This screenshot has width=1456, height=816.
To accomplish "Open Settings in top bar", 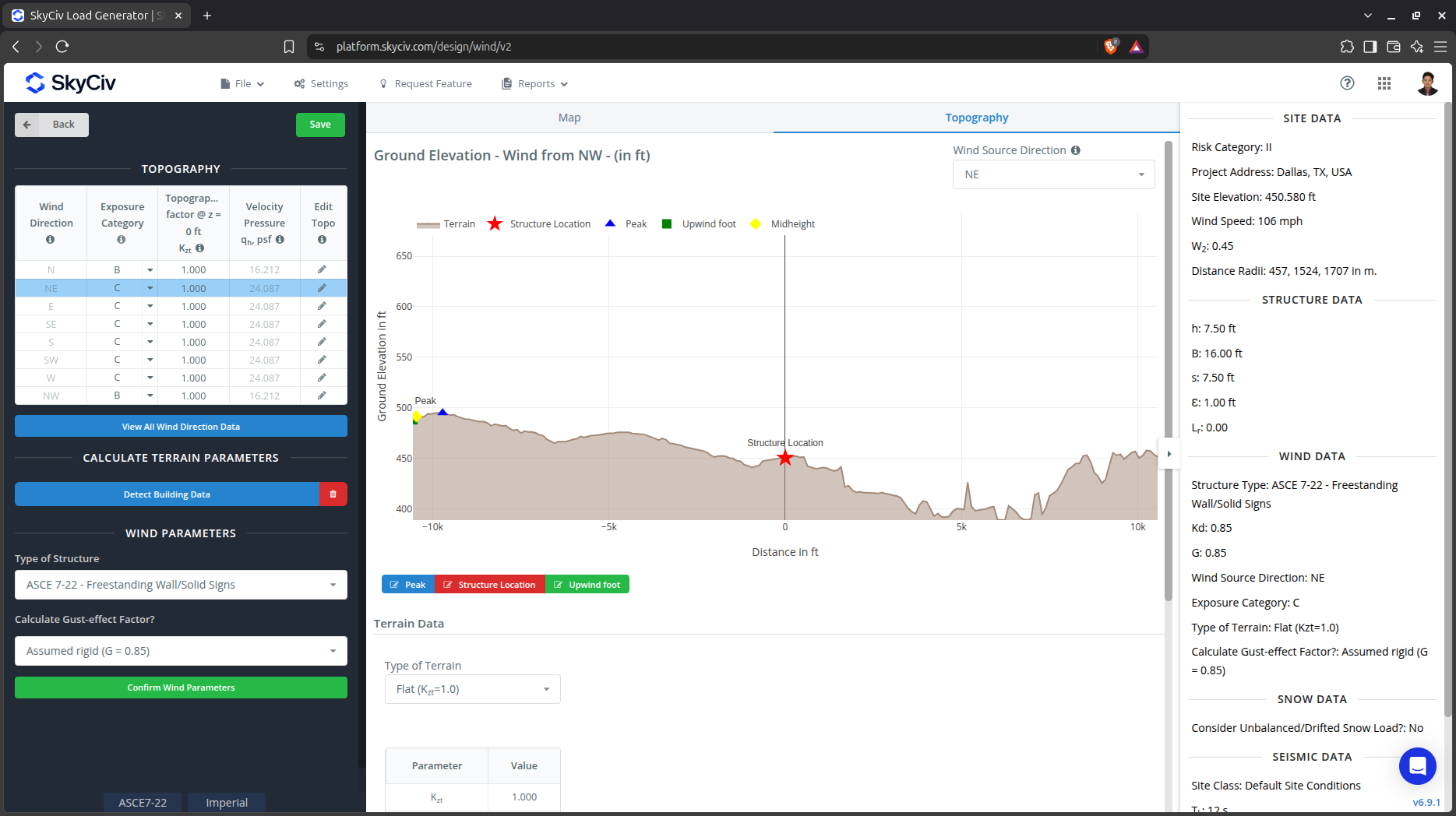I will (x=321, y=84).
